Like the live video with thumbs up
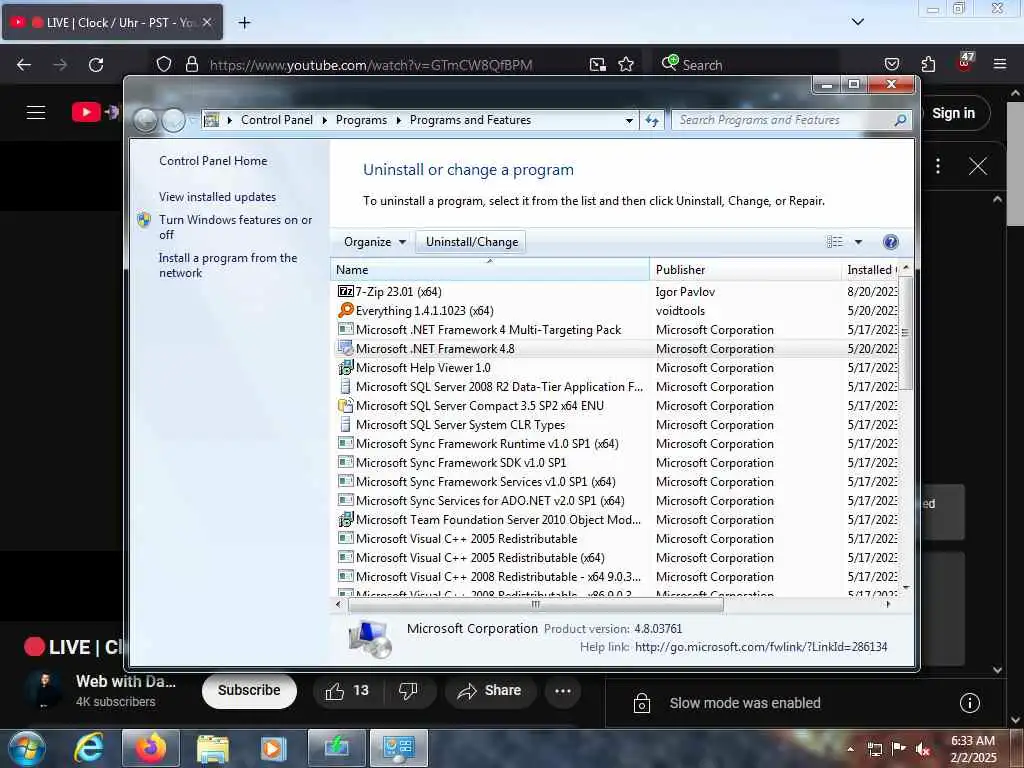This screenshot has width=1024, height=768. click(347, 691)
